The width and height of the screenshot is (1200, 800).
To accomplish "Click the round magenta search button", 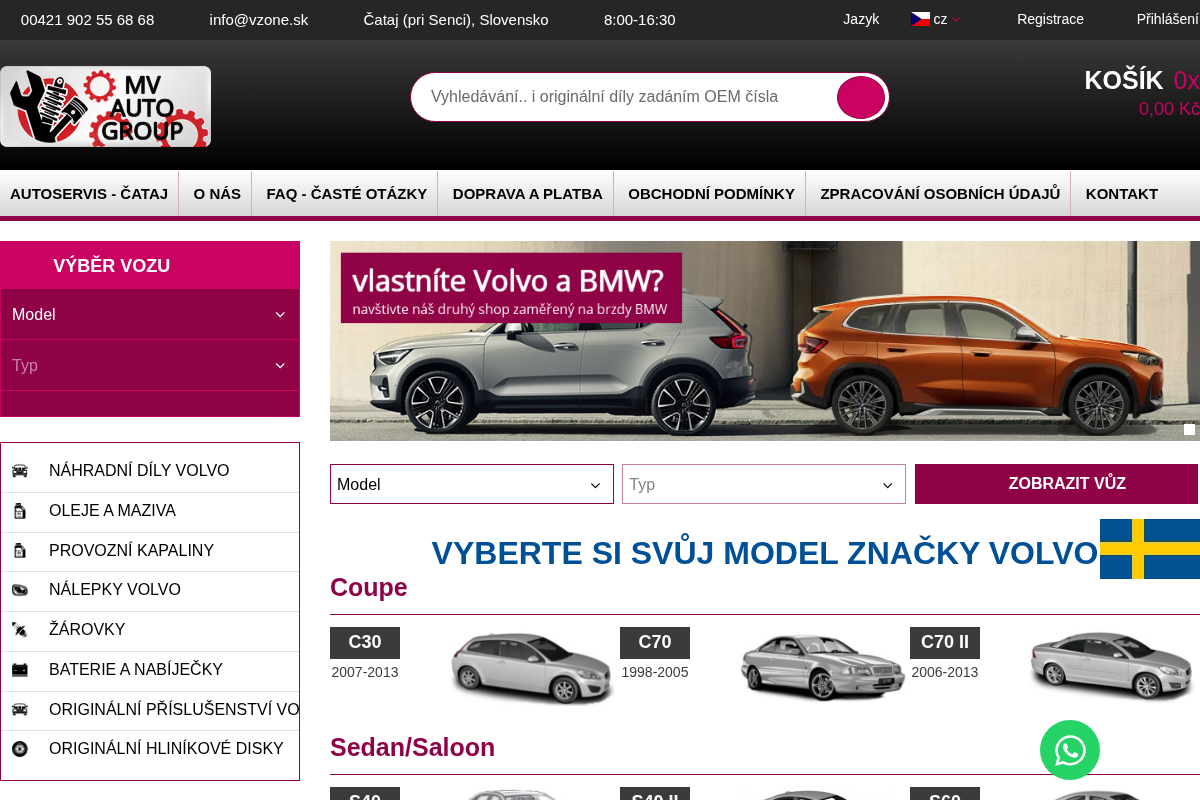I will (861, 97).
